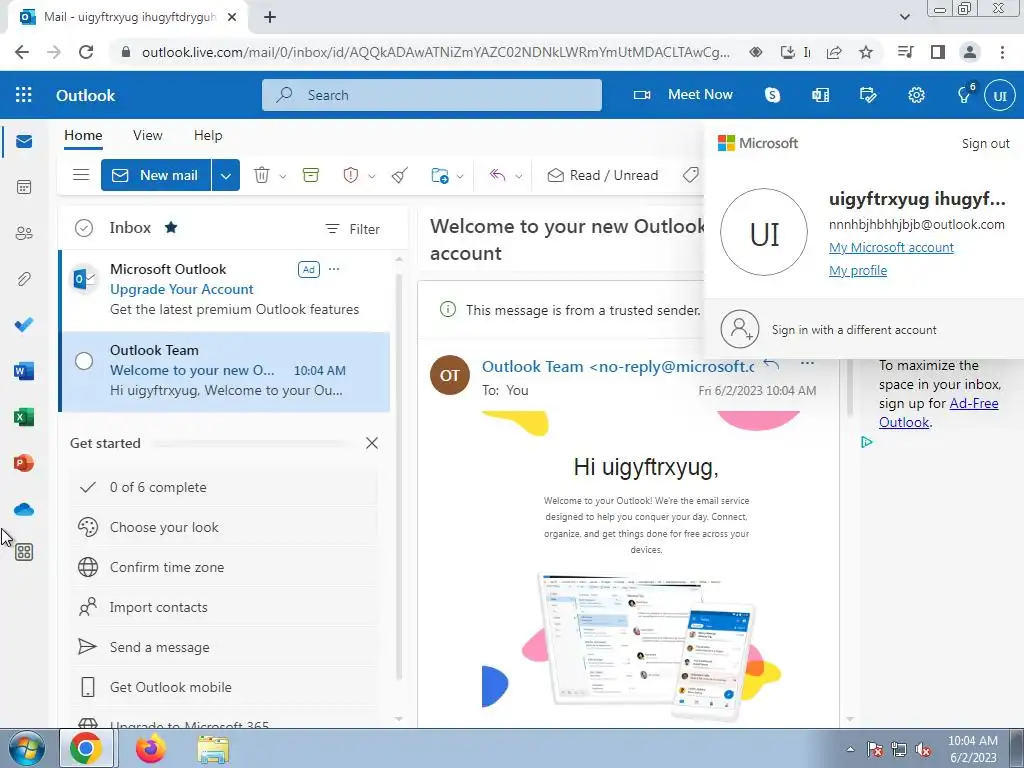The image size is (1024, 768).
Task: Open File Explorer from the taskbar
Action: click(x=214, y=748)
